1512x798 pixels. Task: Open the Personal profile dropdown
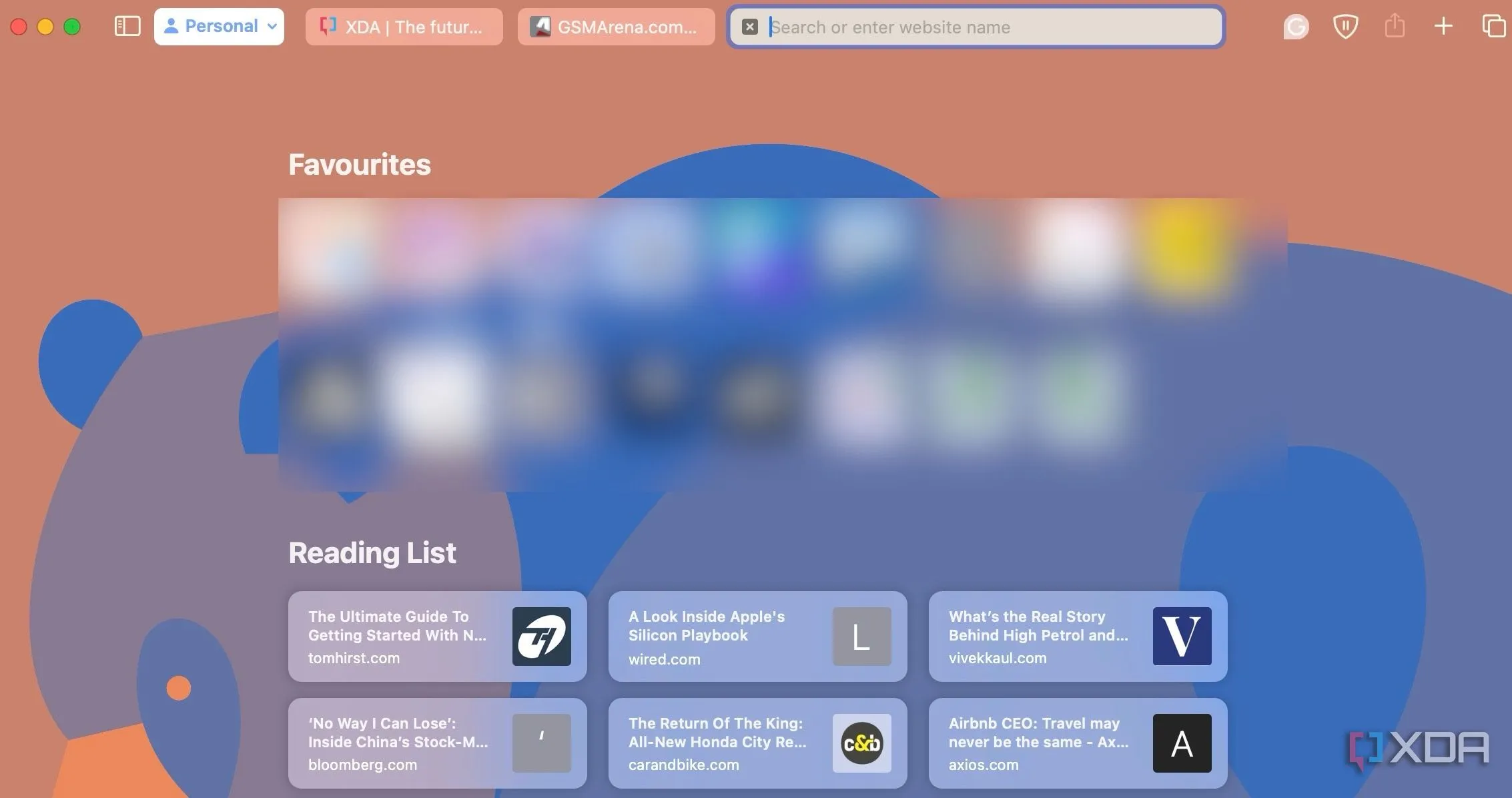tap(219, 27)
